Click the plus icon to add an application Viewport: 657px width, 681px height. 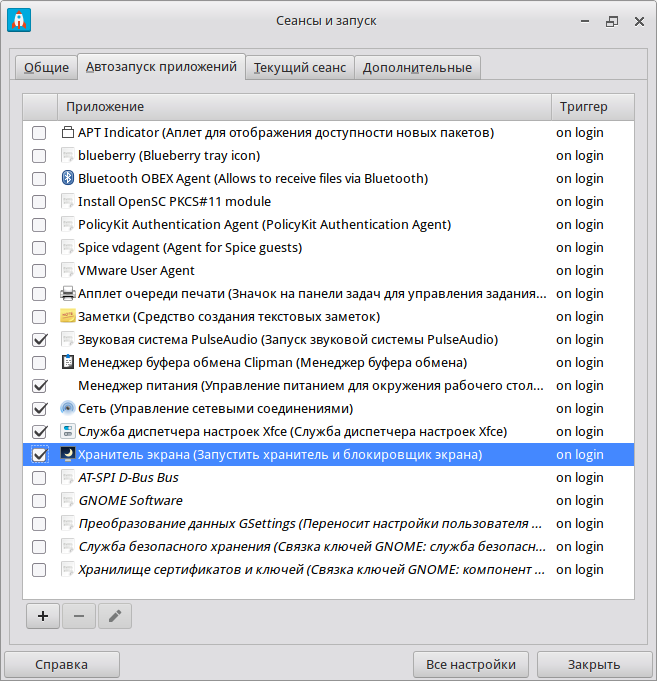42,616
